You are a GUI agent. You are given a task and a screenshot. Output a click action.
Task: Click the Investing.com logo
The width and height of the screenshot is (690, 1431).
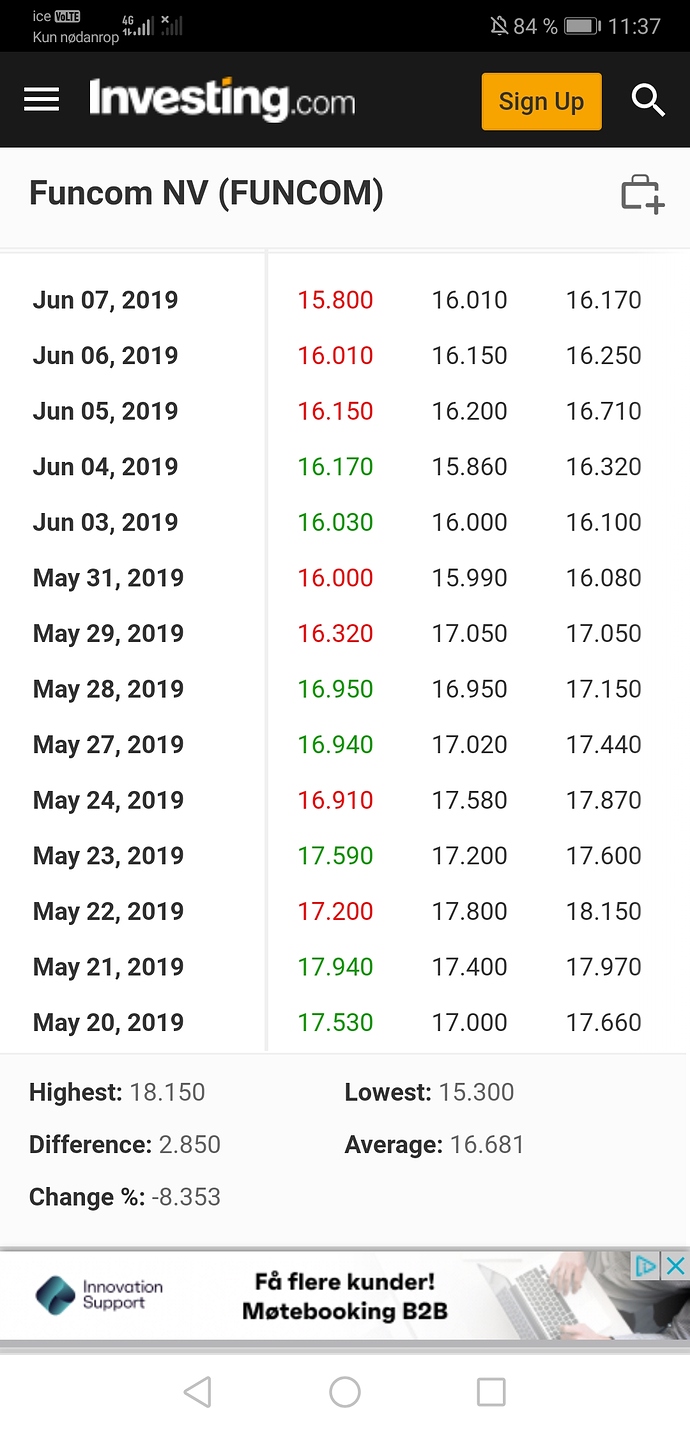pos(221,101)
